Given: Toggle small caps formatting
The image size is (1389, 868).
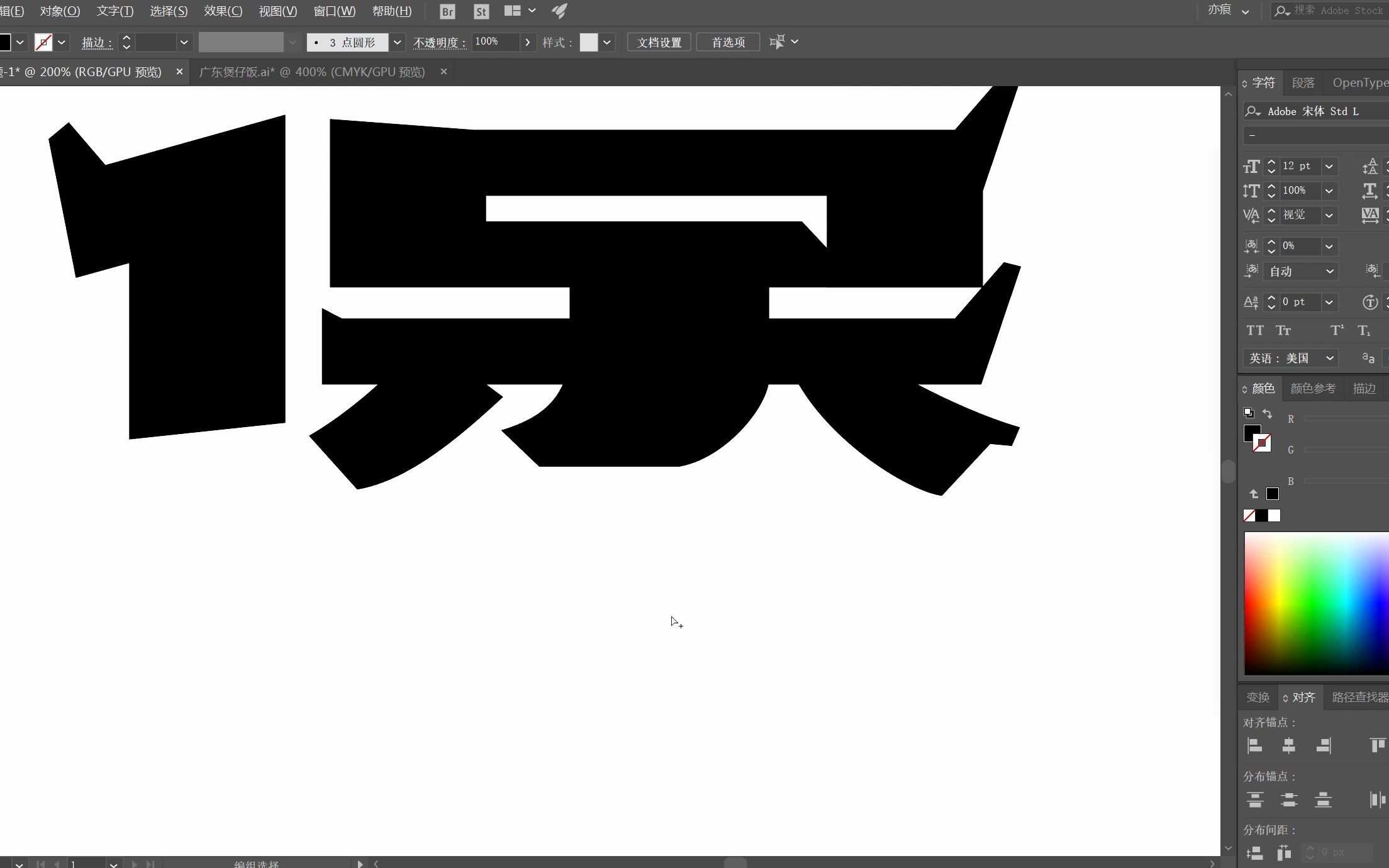Looking at the screenshot, I should point(1283,330).
